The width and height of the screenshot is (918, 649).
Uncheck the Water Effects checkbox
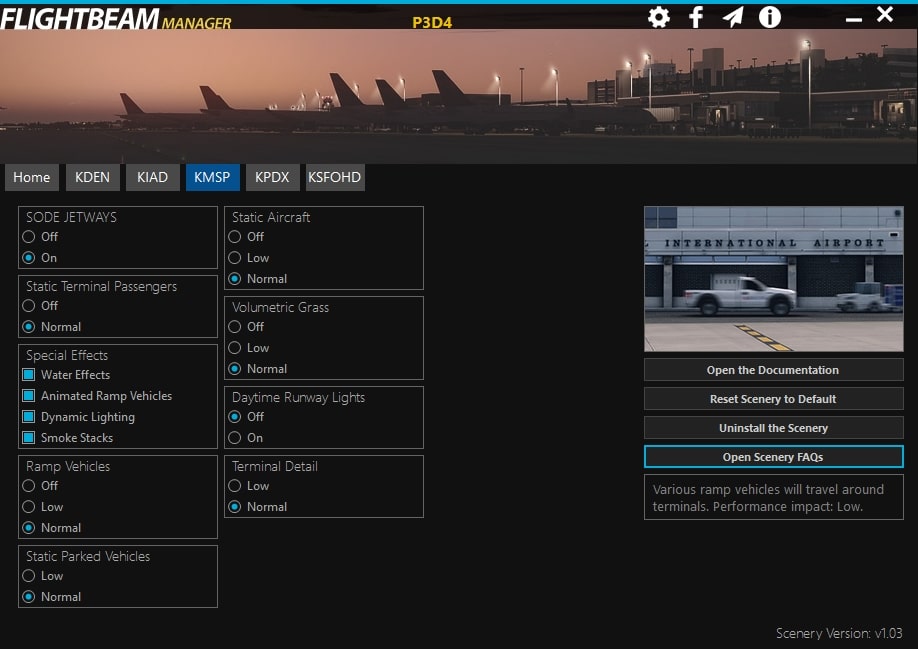[x=29, y=375]
